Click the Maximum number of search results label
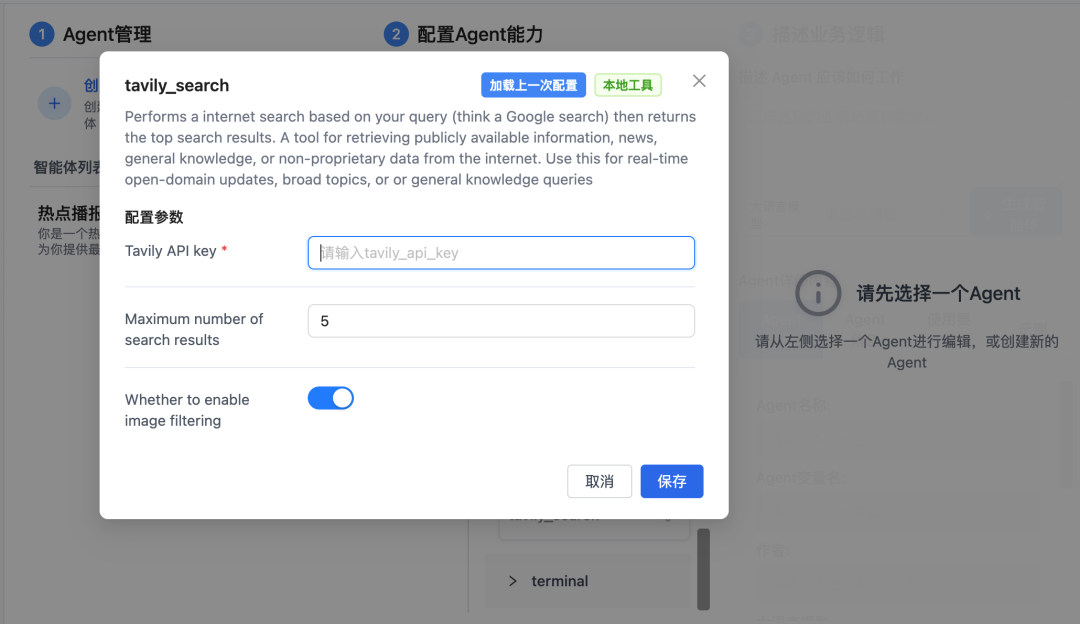Image resolution: width=1080 pixels, height=624 pixels. [194, 330]
